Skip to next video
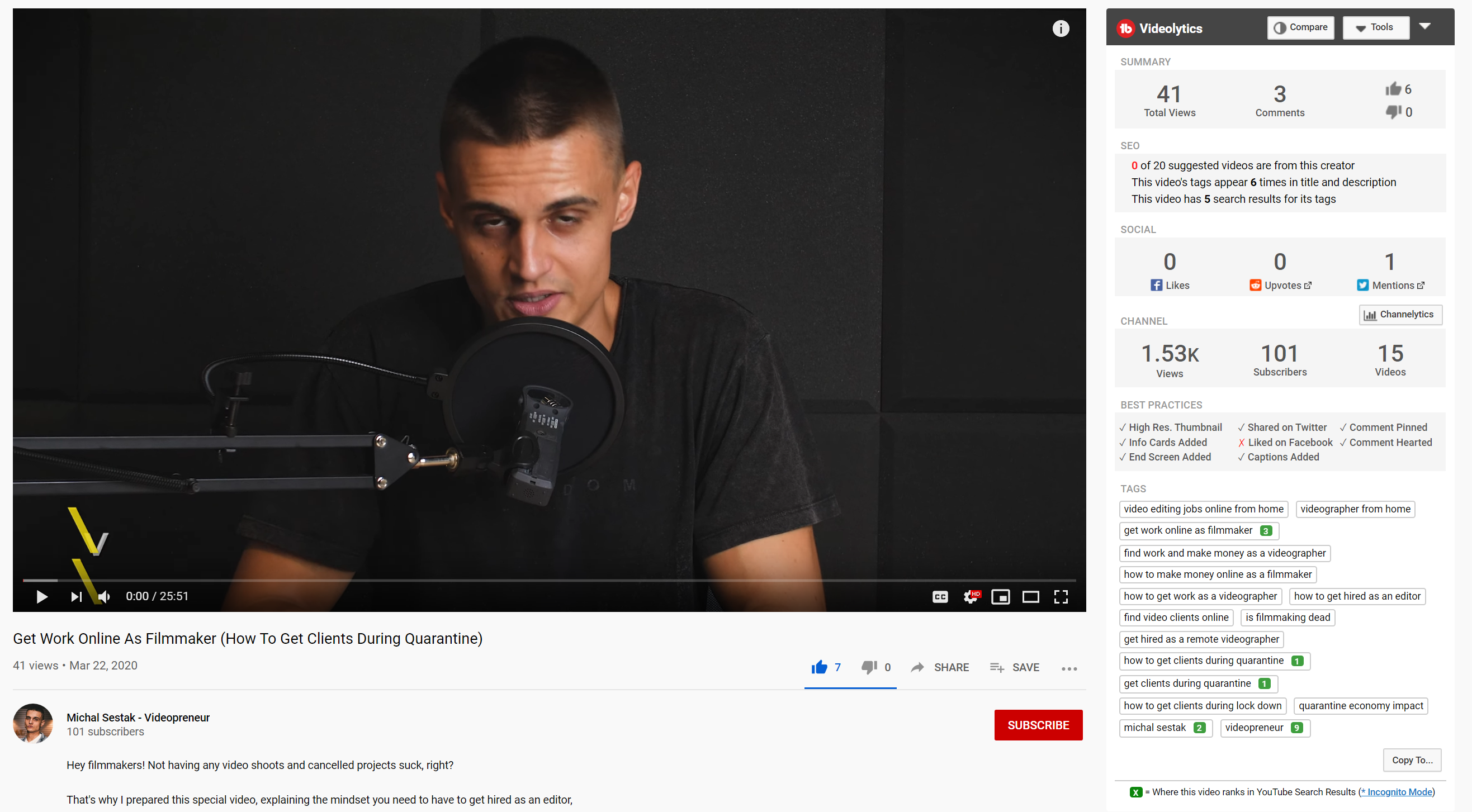This screenshot has height=812, width=1472. [77, 597]
